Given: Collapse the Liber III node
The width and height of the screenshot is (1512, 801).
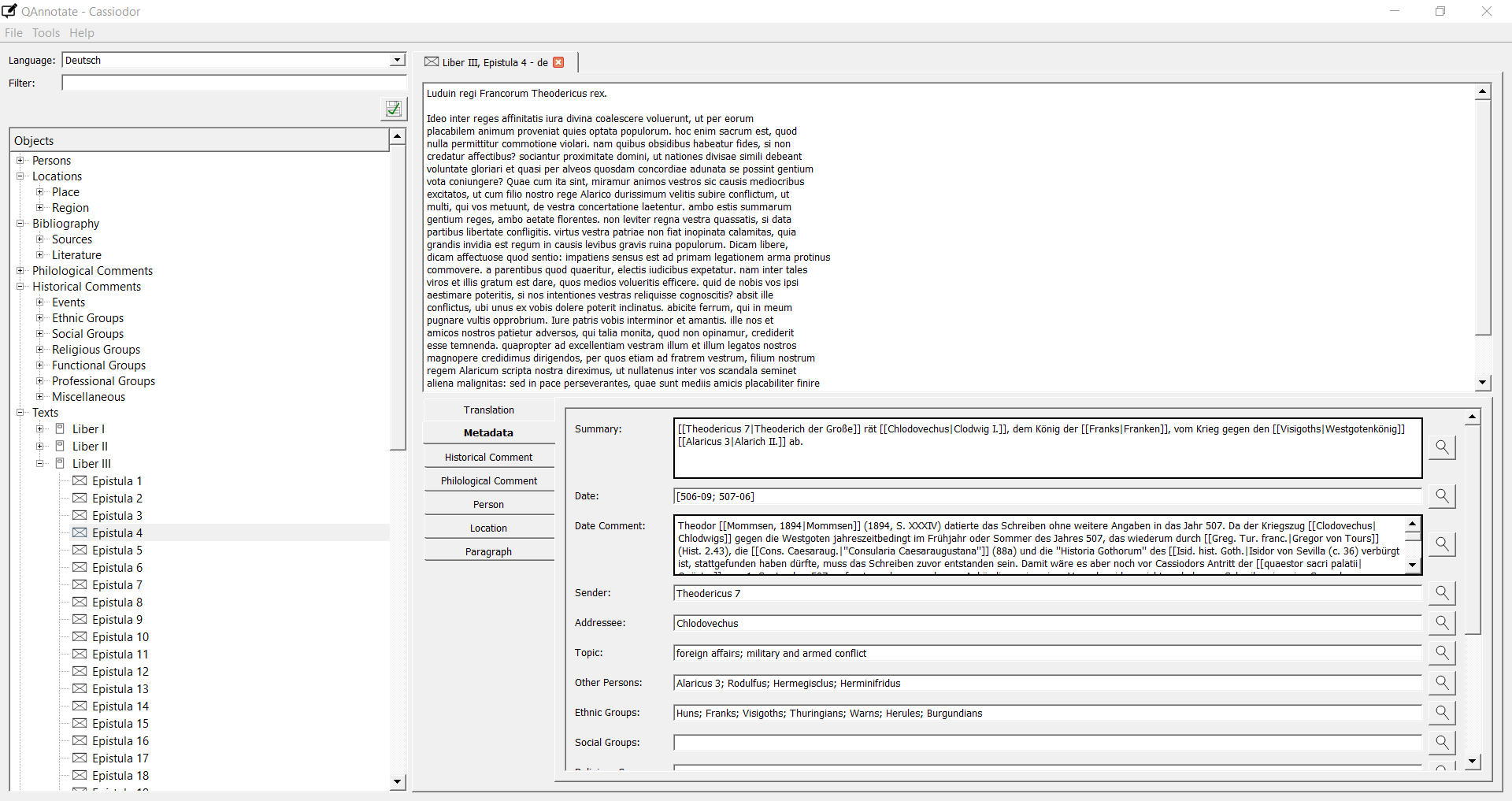Looking at the screenshot, I should tap(40, 464).
